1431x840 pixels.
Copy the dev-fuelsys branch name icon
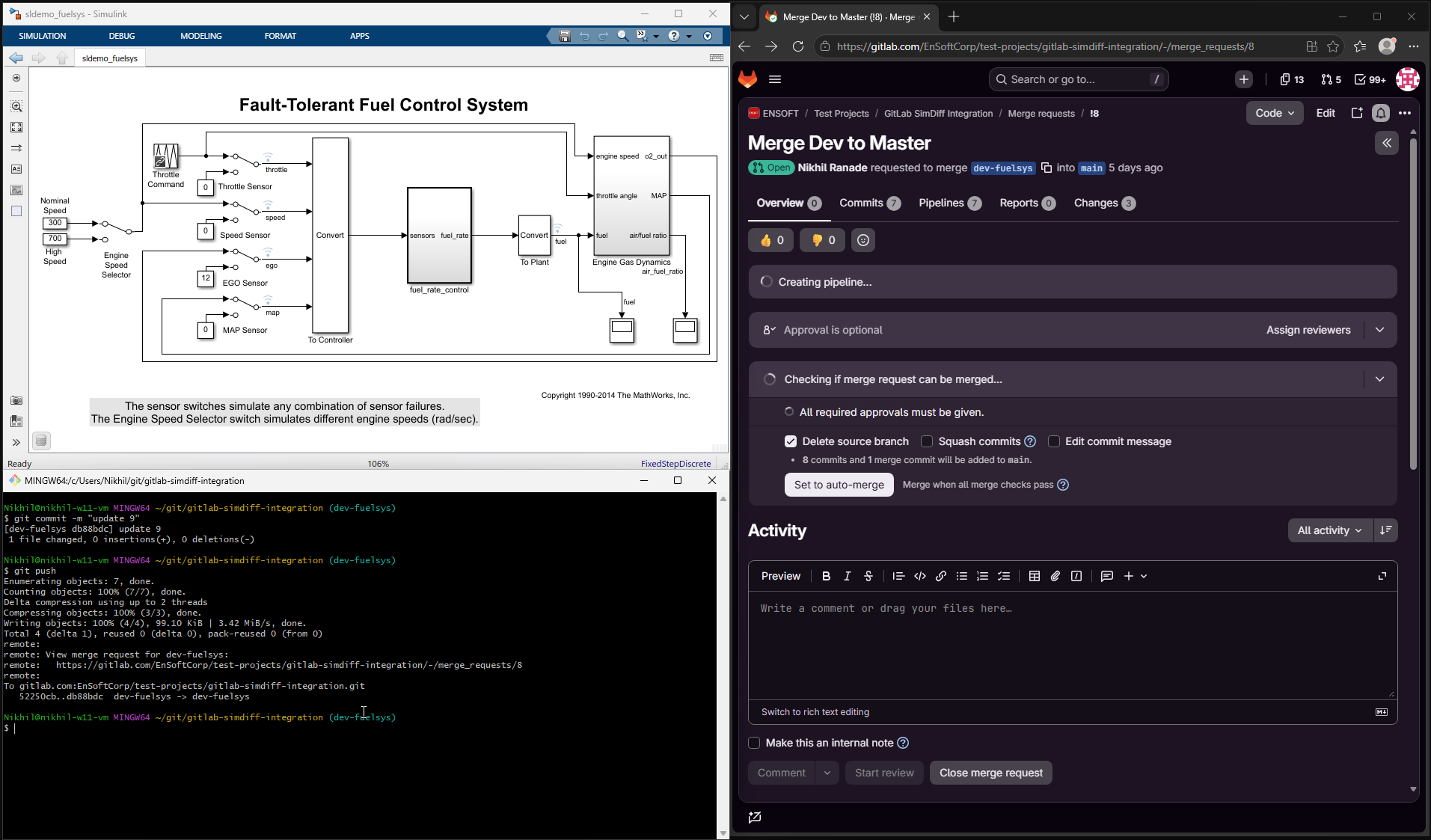(x=1047, y=168)
